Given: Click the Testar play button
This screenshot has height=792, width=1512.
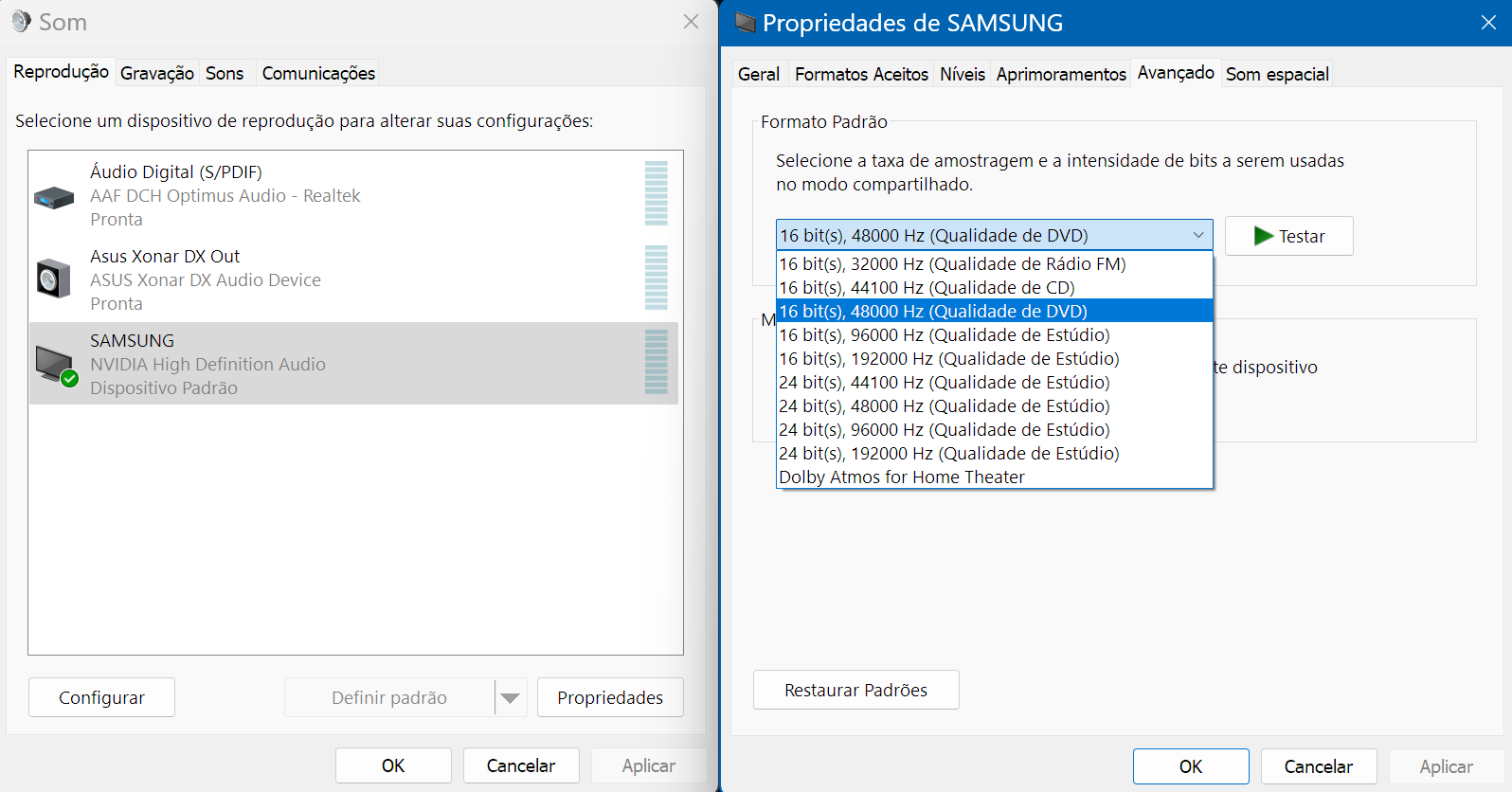Looking at the screenshot, I should [x=1288, y=236].
